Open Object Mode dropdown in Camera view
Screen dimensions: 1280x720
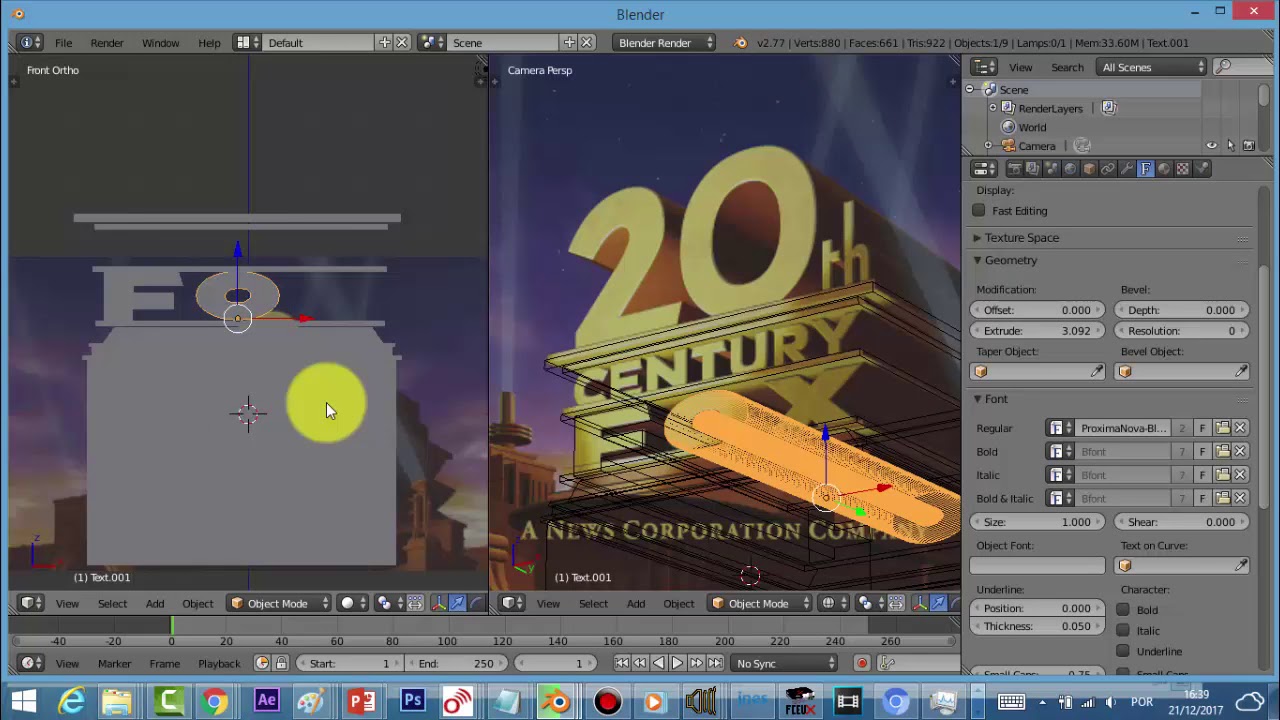pos(759,603)
